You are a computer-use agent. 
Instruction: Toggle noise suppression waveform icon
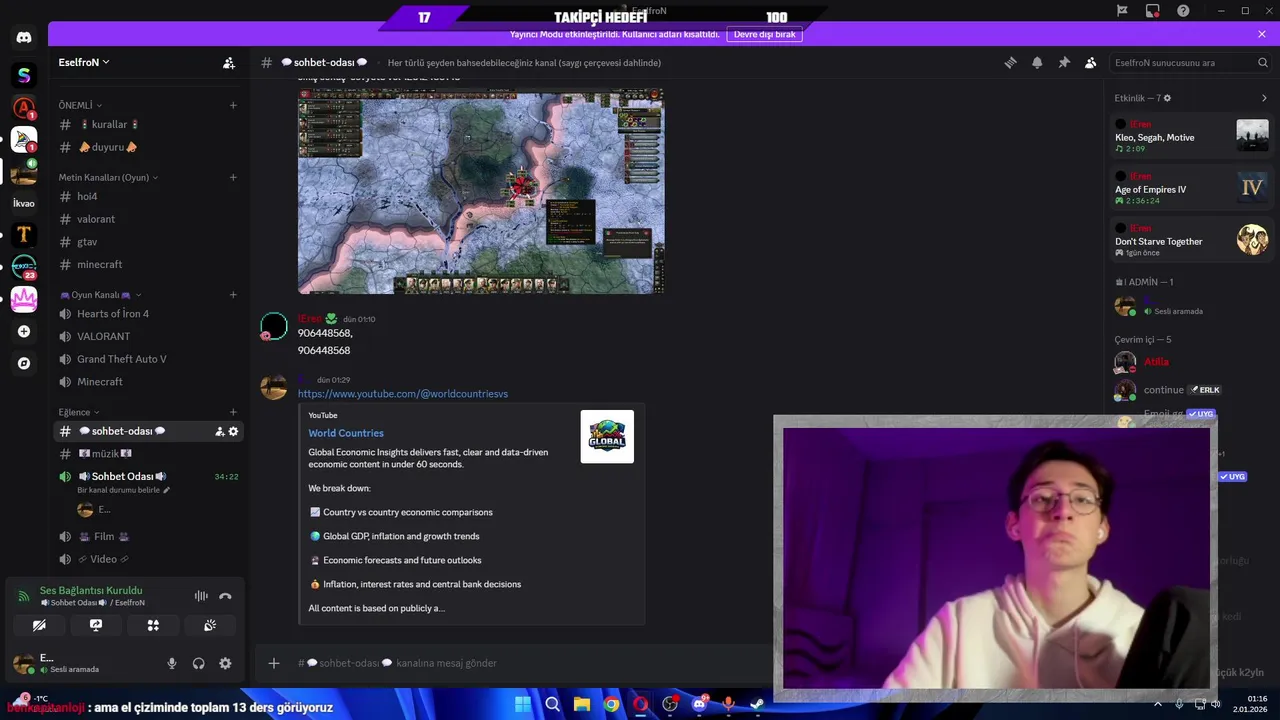[201, 596]
